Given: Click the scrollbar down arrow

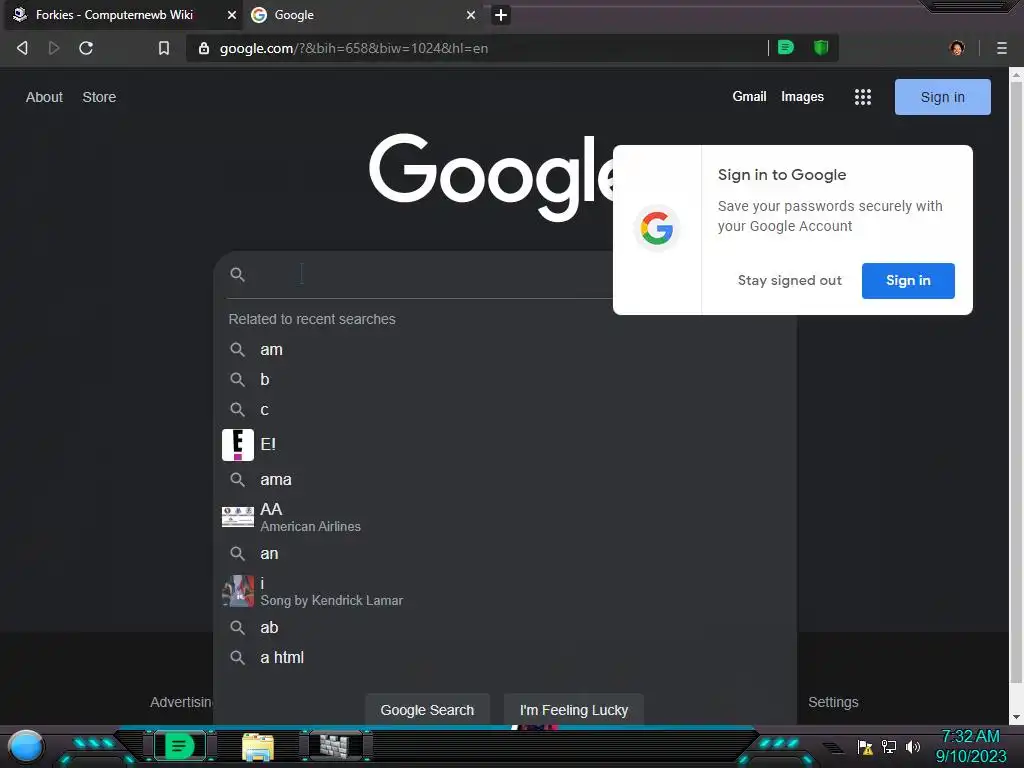Looking at the screenshot, I should (x=1016, y=717).
